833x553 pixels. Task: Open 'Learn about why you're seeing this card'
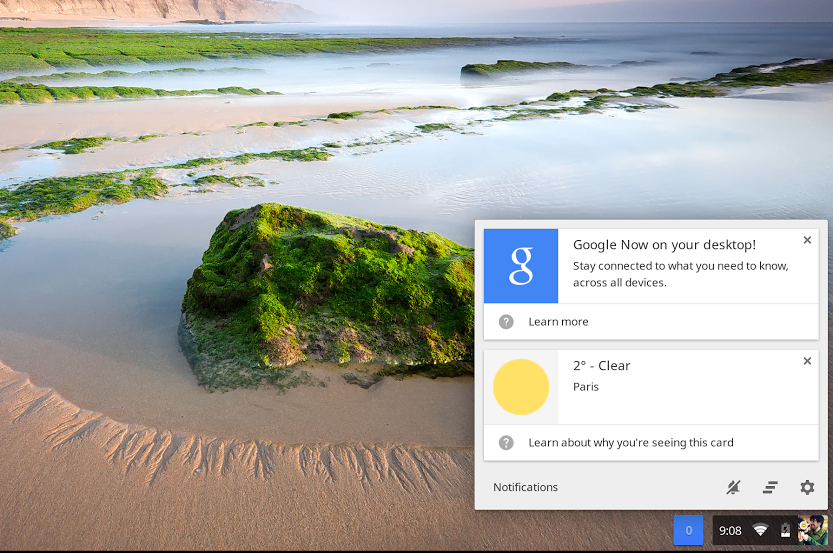point(631,443)
